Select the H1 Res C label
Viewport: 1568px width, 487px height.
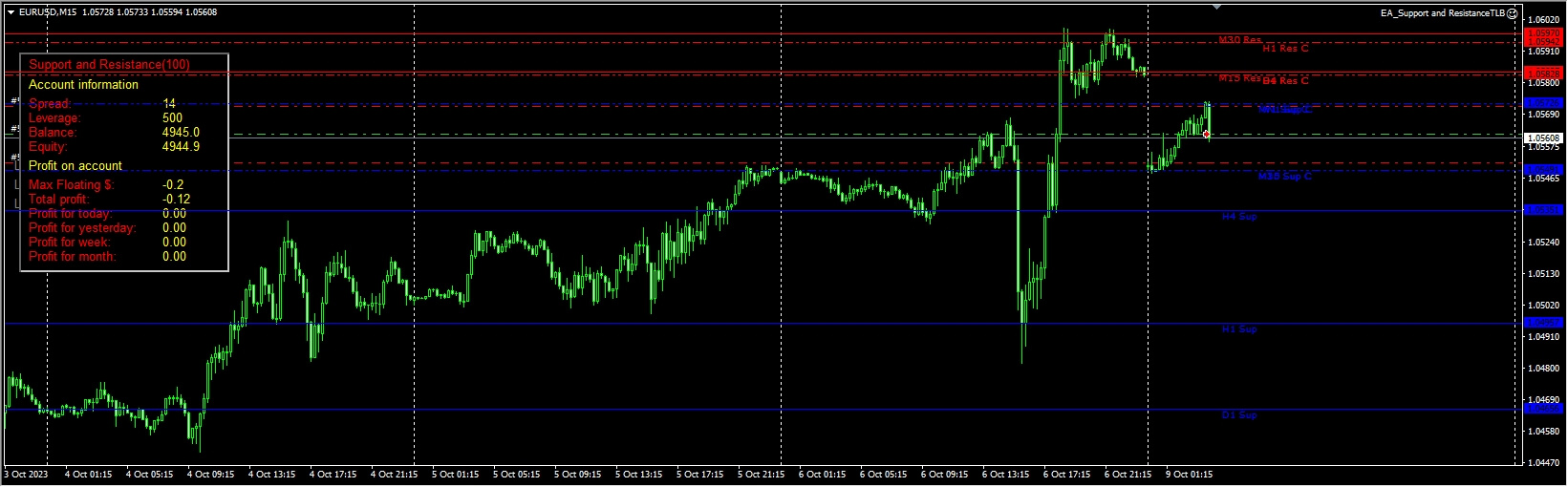[x=1285, y=49]
